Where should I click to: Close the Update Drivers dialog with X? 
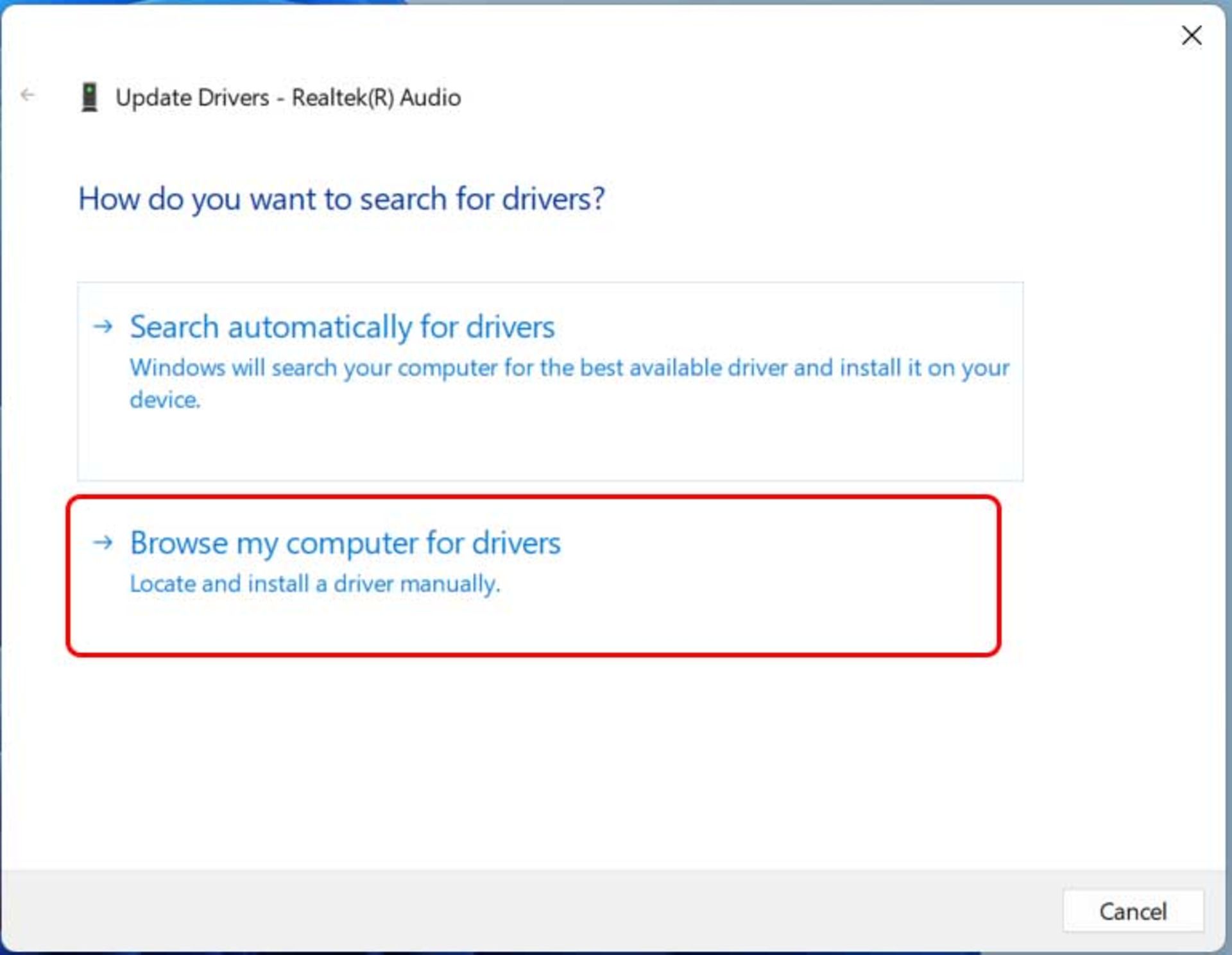click(1191, 35)
